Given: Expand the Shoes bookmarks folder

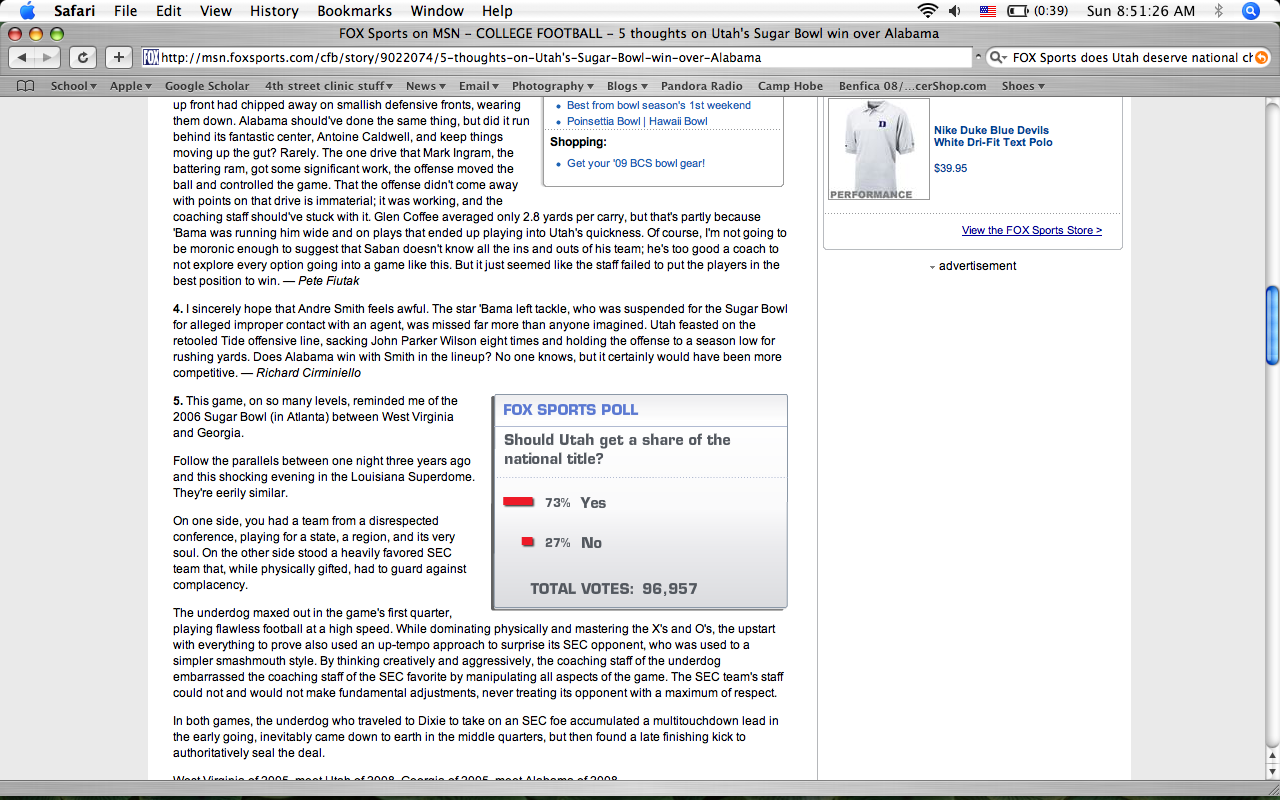Looking at the screenshot, I should click(x=1023, y=86).
